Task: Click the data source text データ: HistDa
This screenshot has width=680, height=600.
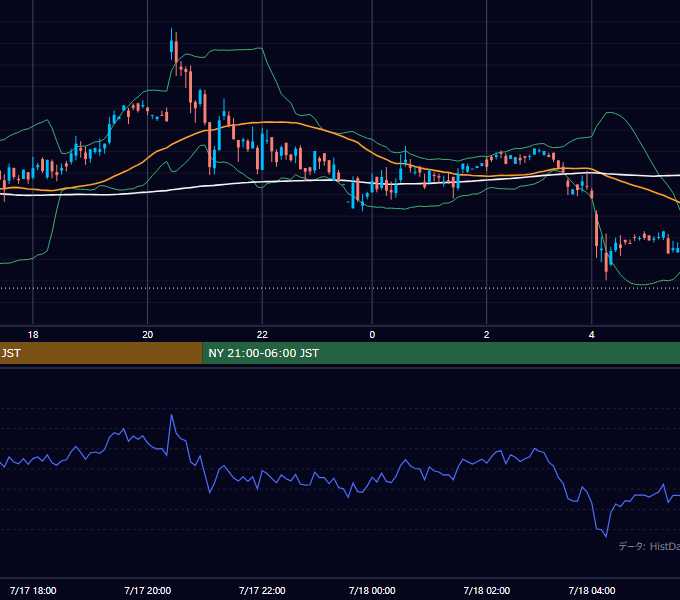Action: (x=649, y=546)
